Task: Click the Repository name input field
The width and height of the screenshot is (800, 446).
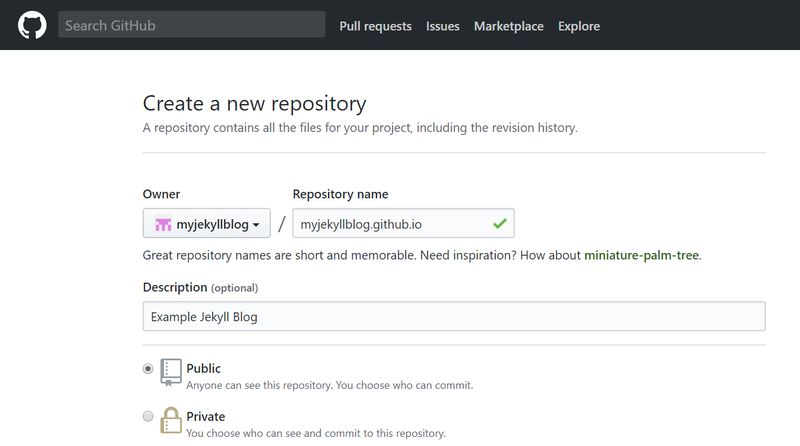Action: tap(403, 223)
